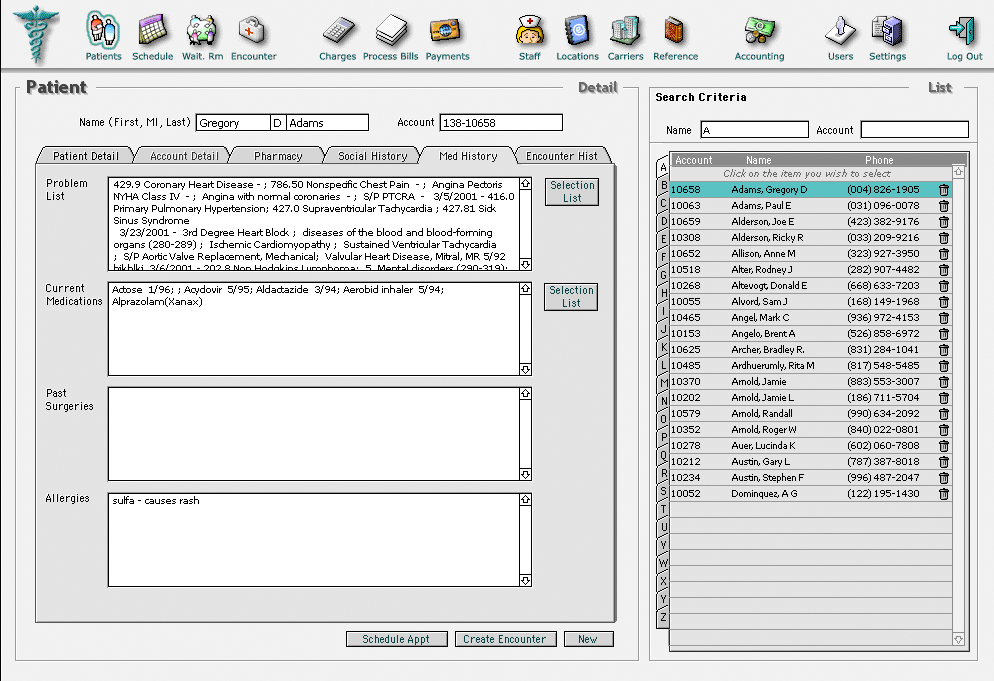Switch to the Account Detail tab
994x681 pixels.
[x=184, y=156]
